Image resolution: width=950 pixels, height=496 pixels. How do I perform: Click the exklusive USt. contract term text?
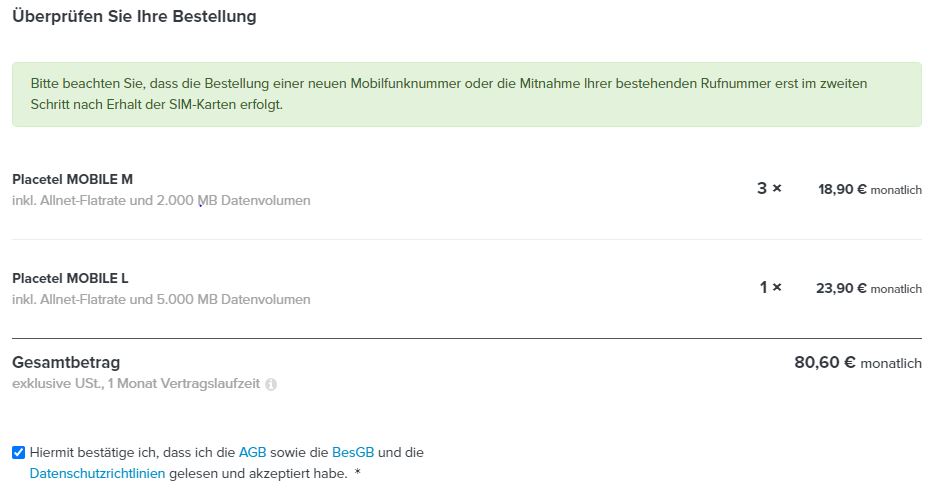point(136,384)
